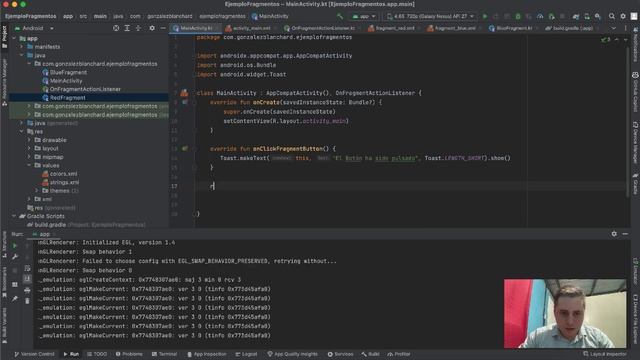
Task: Clear all Run console output
Action: (27, 301)
